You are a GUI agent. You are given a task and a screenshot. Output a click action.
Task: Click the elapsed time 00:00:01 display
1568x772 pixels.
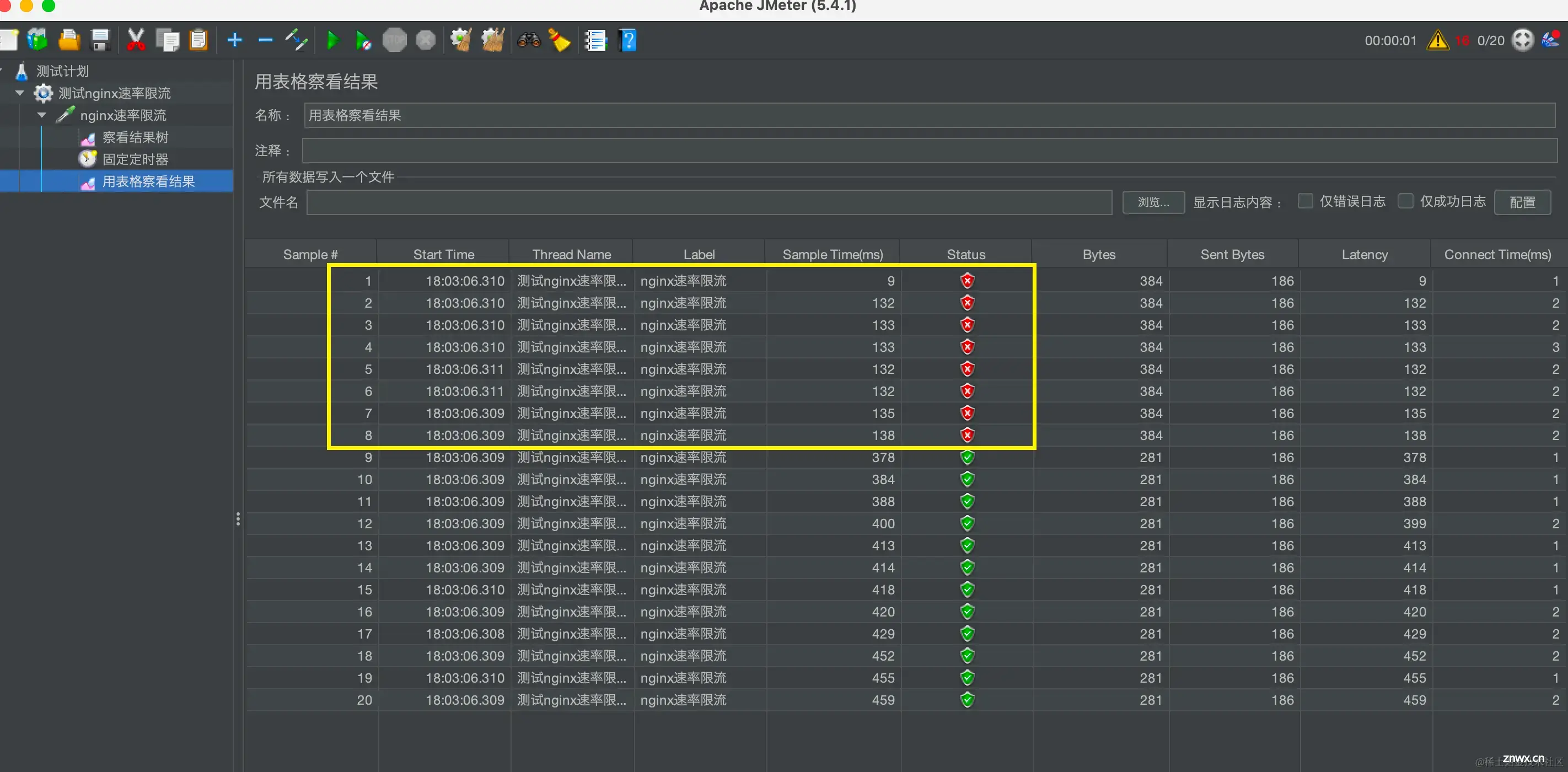click(1390, 41)
